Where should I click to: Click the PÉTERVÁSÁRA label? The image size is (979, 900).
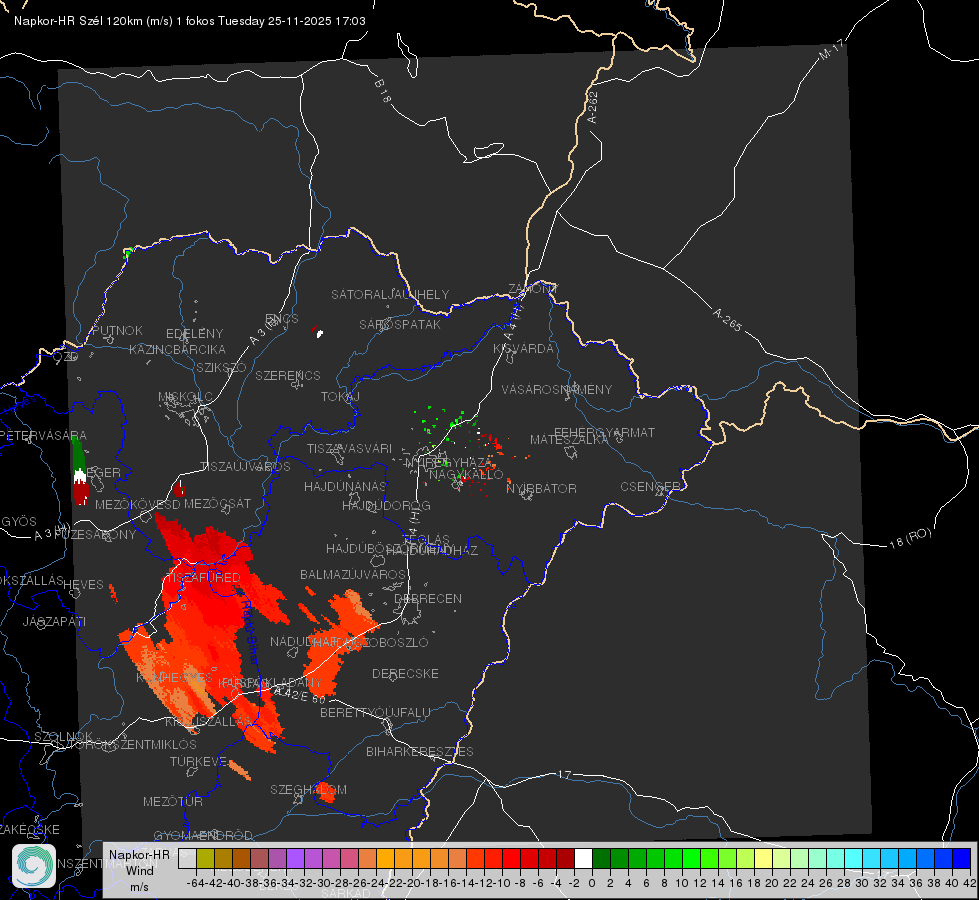(43, 435)
